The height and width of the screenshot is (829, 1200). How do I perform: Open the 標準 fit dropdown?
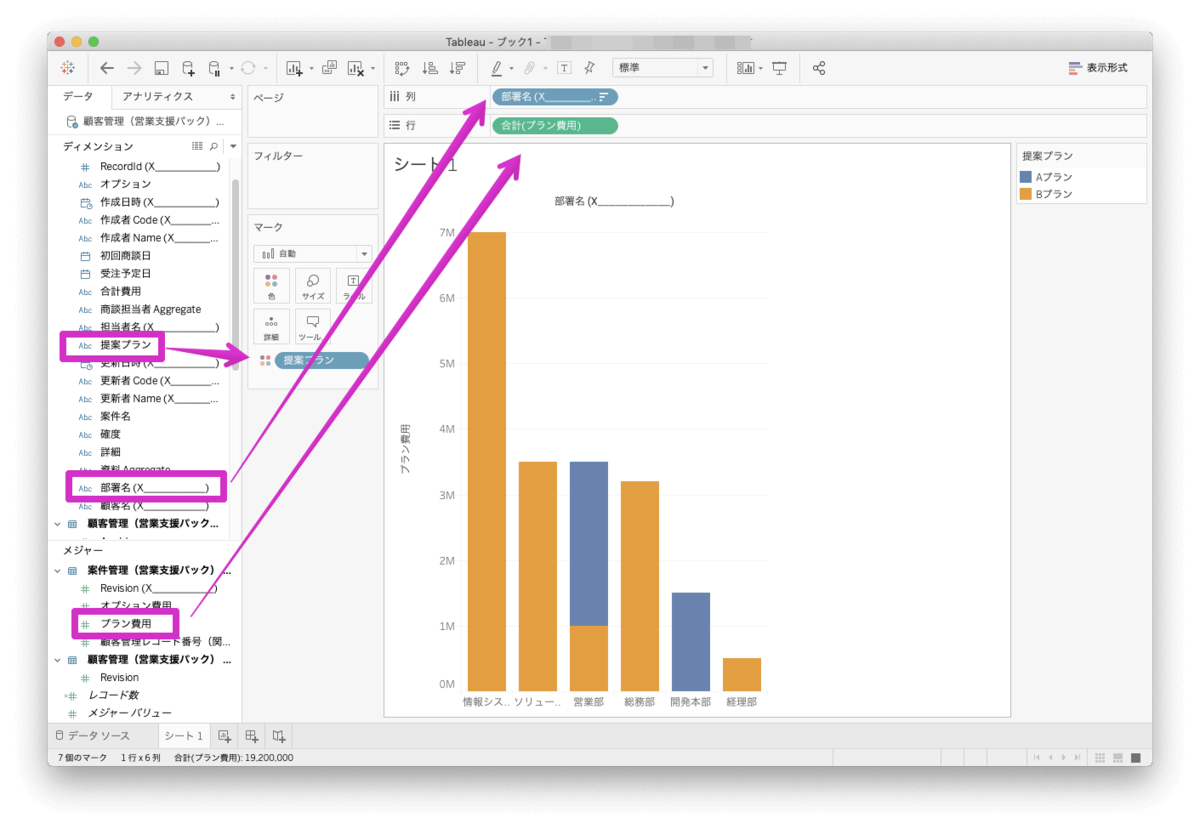(662, 68)
